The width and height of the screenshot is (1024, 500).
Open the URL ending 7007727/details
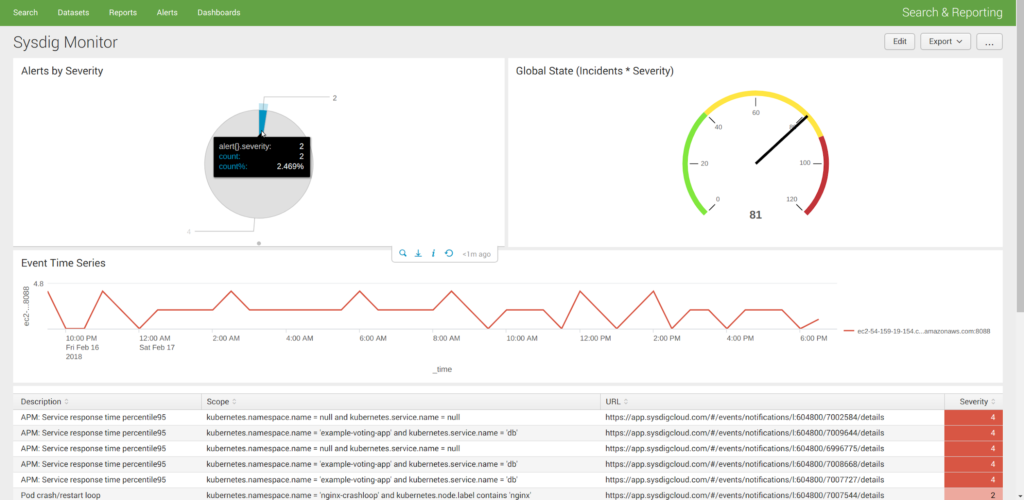(x=744, y=480)
